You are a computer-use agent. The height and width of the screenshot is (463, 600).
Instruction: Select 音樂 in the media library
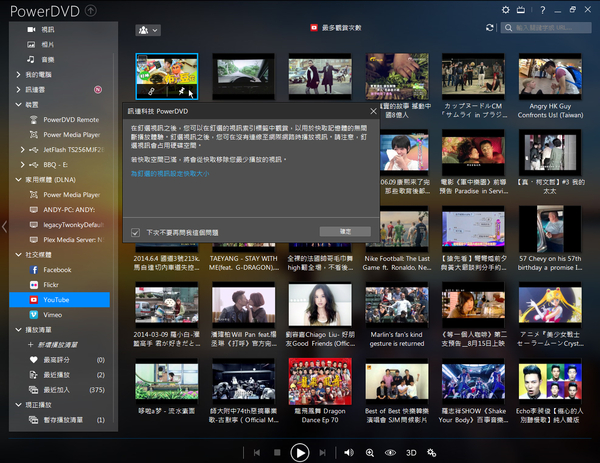click(x=49, y=60)
